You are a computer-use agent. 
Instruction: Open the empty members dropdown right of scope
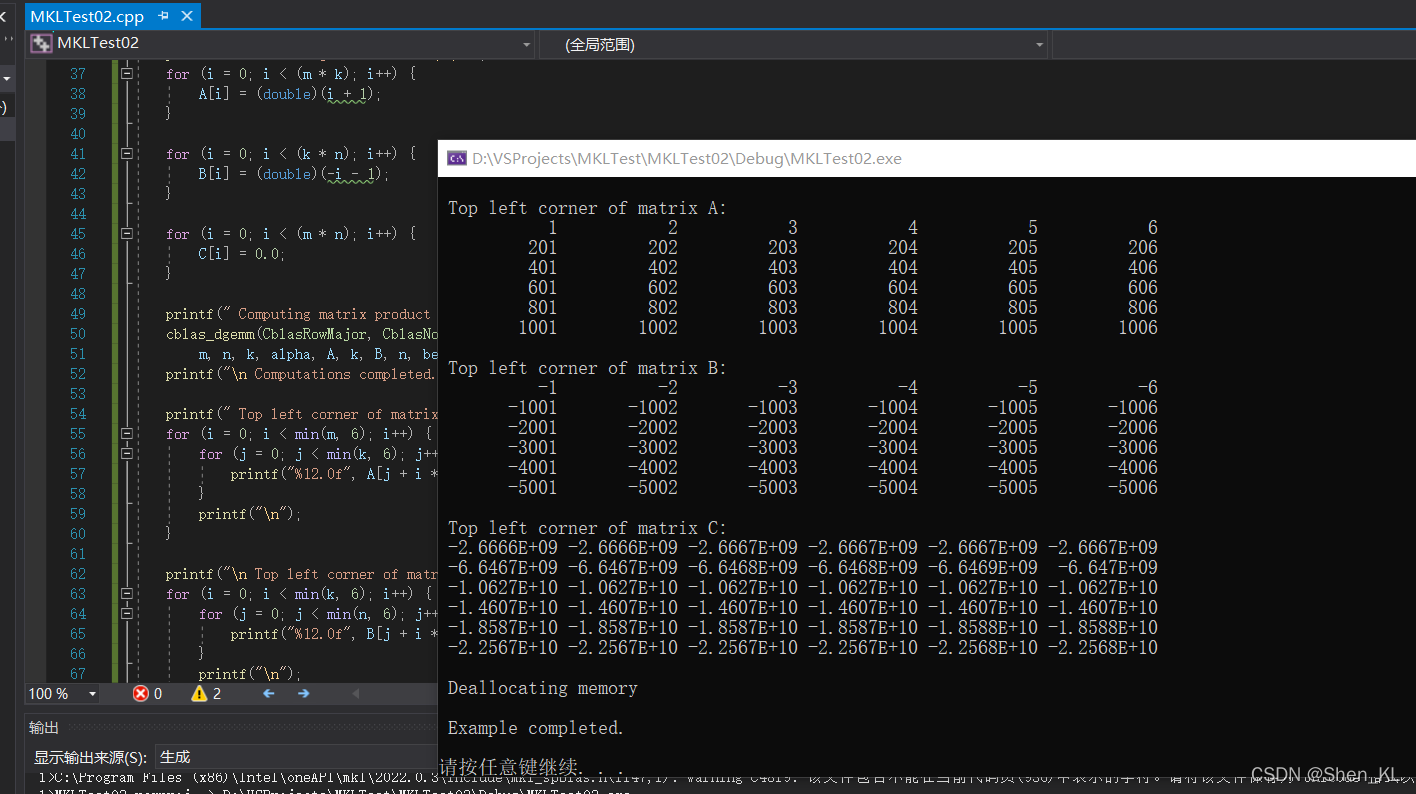1234,45
